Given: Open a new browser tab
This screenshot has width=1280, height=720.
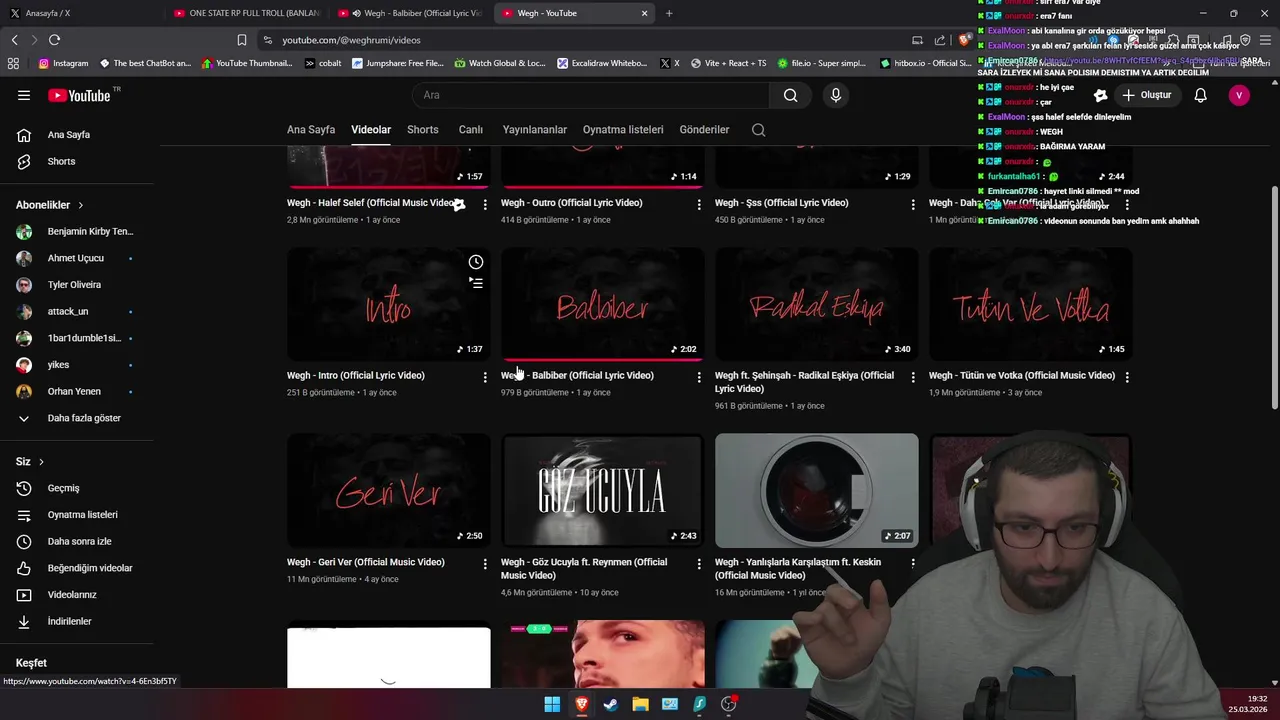Looking at the screenshot, I should [669, 13].
